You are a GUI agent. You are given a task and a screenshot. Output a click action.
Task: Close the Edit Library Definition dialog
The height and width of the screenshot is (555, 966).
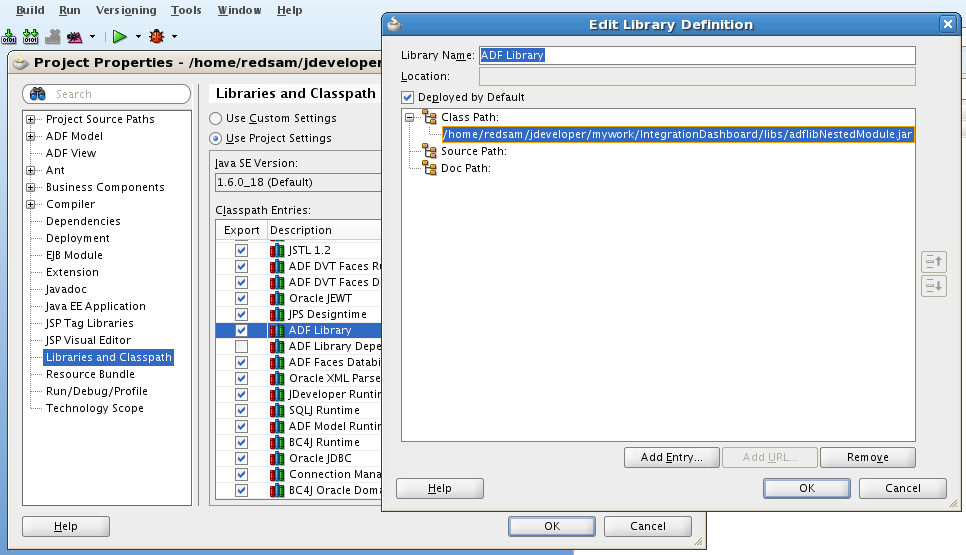(948, 24)
